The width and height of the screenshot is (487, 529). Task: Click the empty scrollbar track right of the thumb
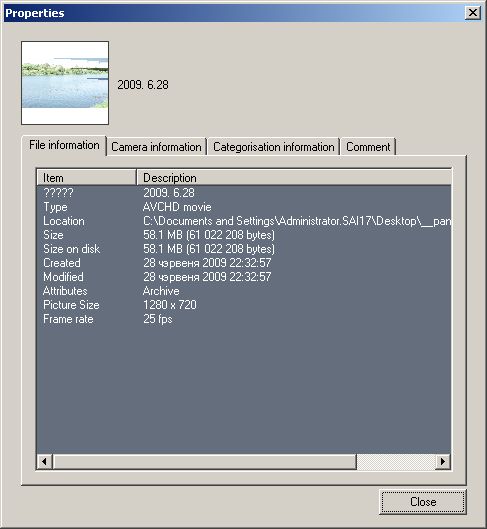396,461
